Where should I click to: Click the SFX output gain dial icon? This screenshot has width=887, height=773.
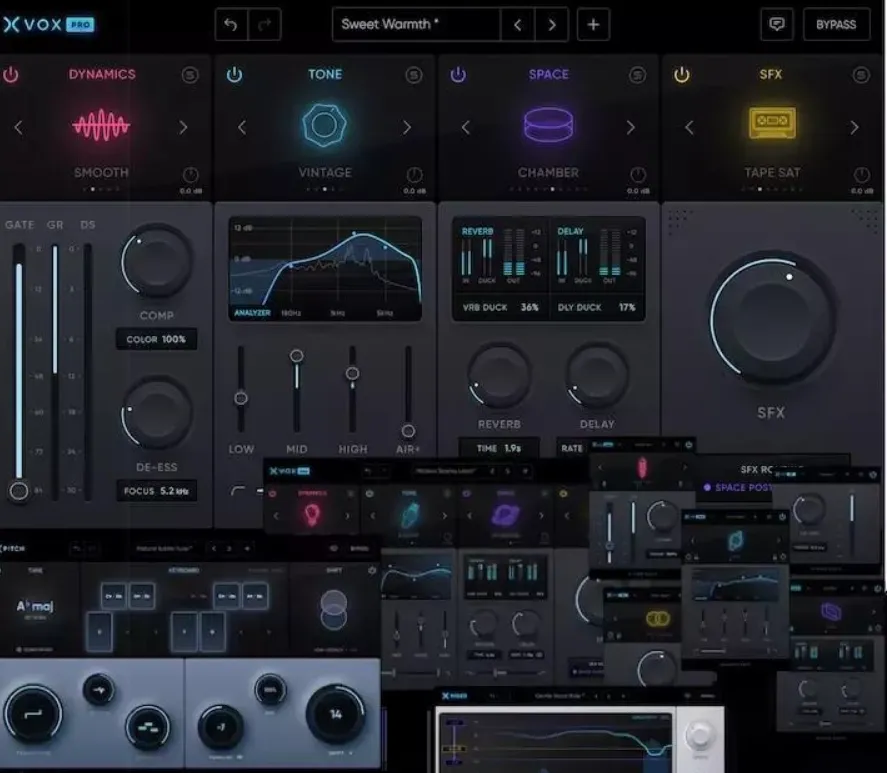tap(862, 175)
